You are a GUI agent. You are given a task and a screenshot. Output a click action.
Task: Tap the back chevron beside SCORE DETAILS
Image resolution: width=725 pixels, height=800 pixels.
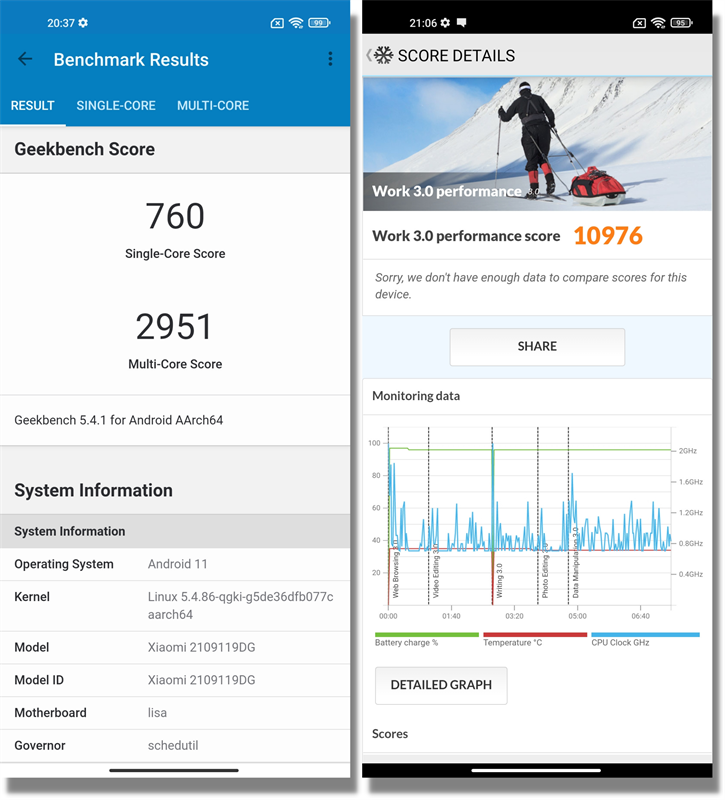(368, 55)
